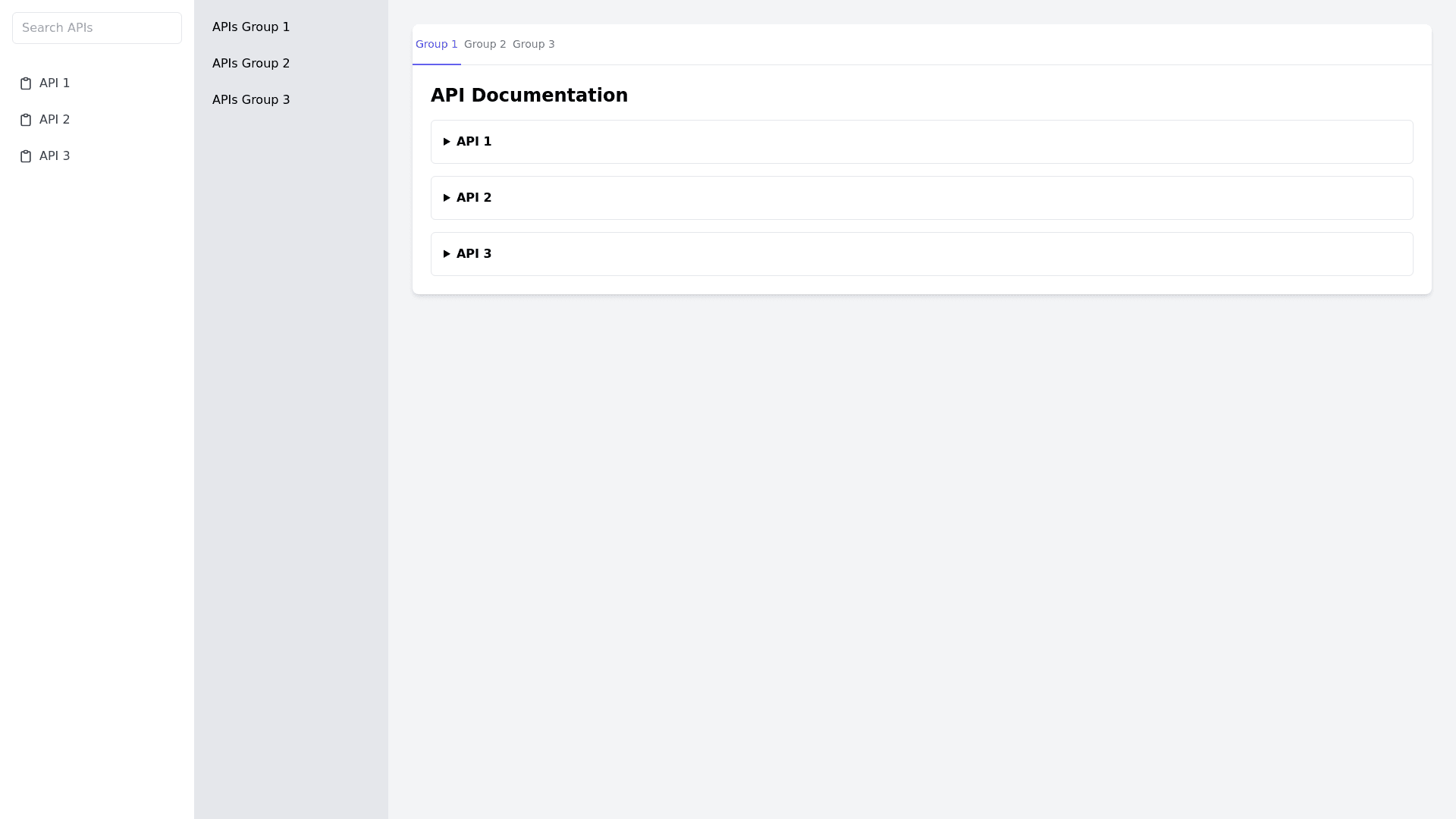1456x819 pixels.
Task: Open the API 3 link in left sidebar
Action: pos(55,156)
